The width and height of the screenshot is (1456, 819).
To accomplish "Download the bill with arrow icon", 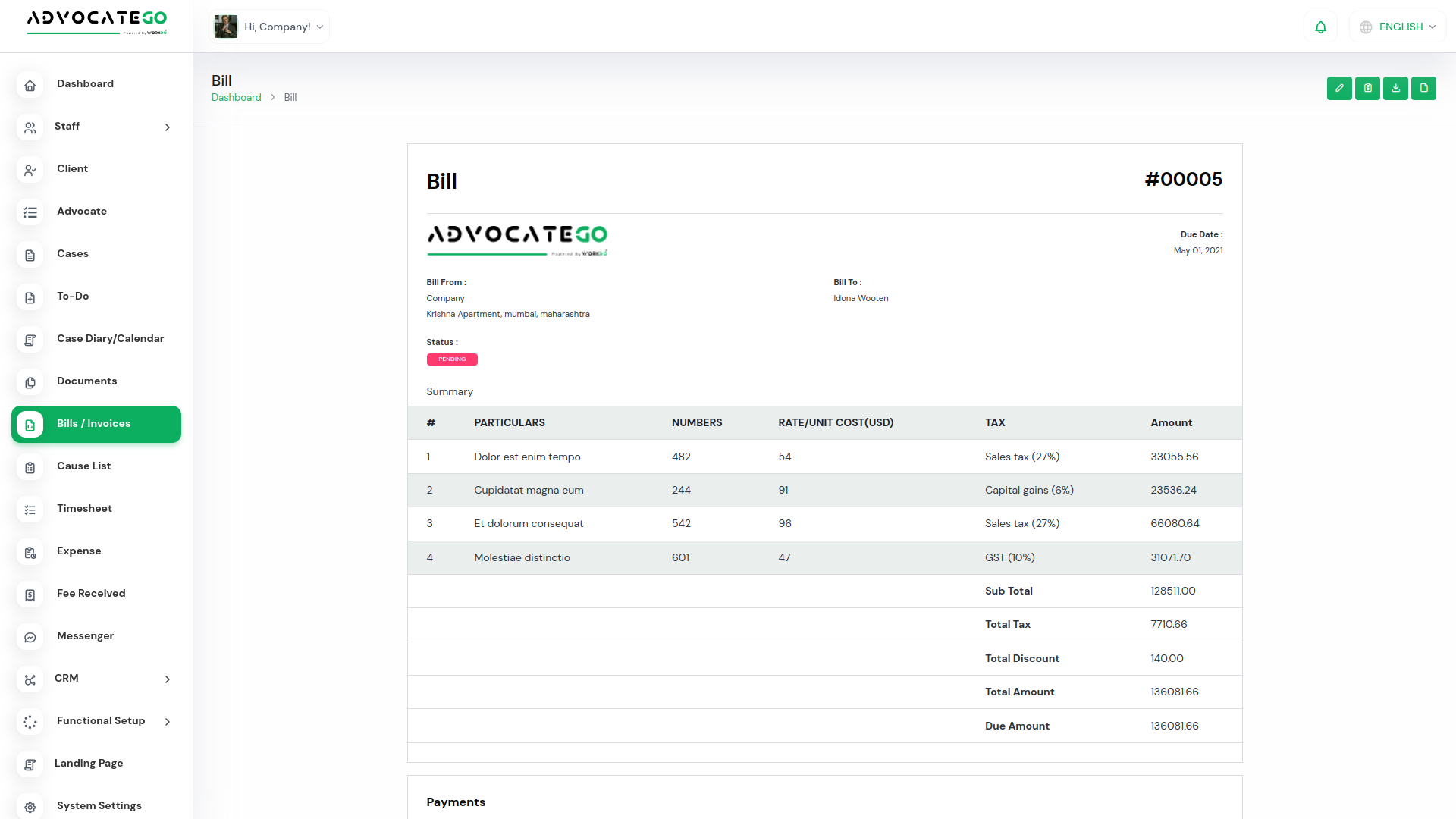I will pos(1395,88).
